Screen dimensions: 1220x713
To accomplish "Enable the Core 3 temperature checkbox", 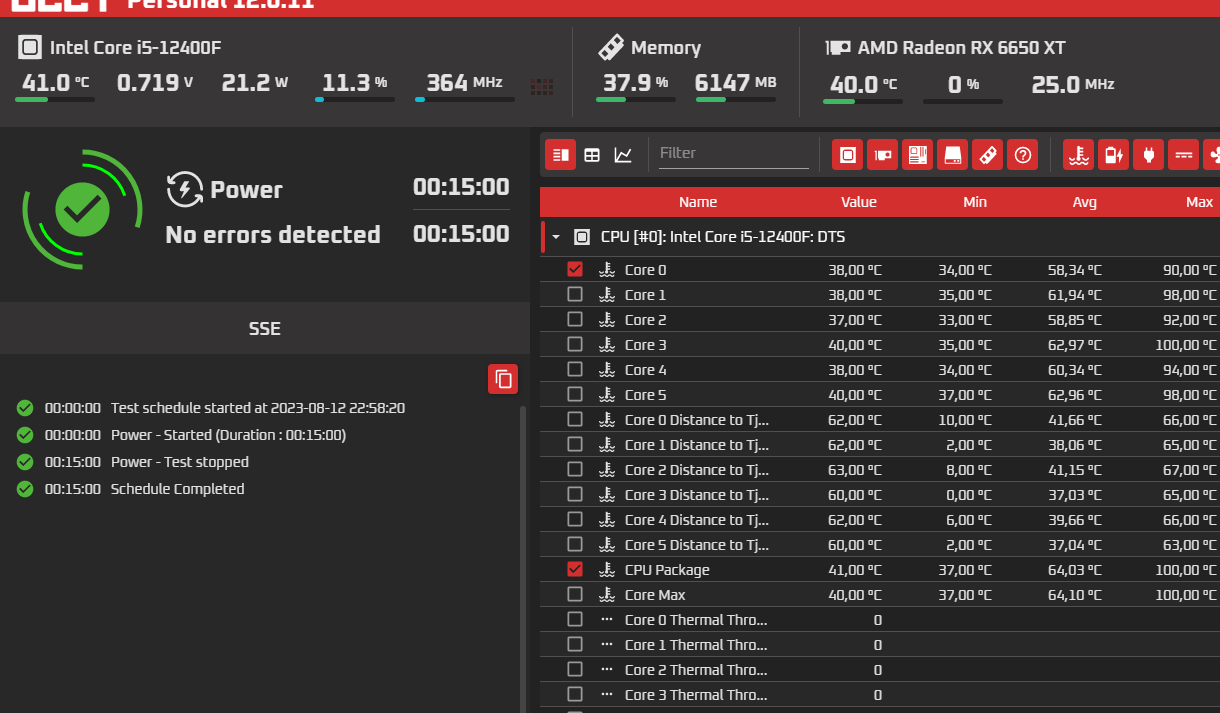I will pyautogui.click(x=575, y=344).
